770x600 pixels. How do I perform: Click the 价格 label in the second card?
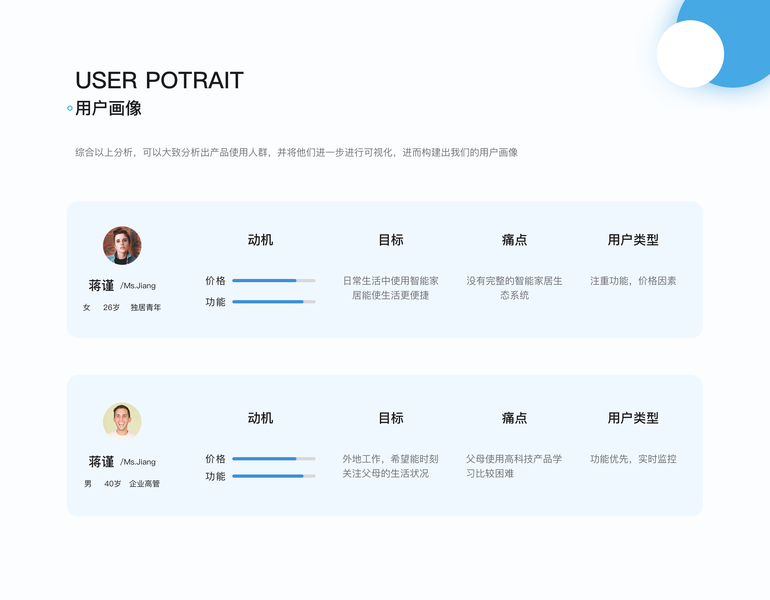point(215,459)
